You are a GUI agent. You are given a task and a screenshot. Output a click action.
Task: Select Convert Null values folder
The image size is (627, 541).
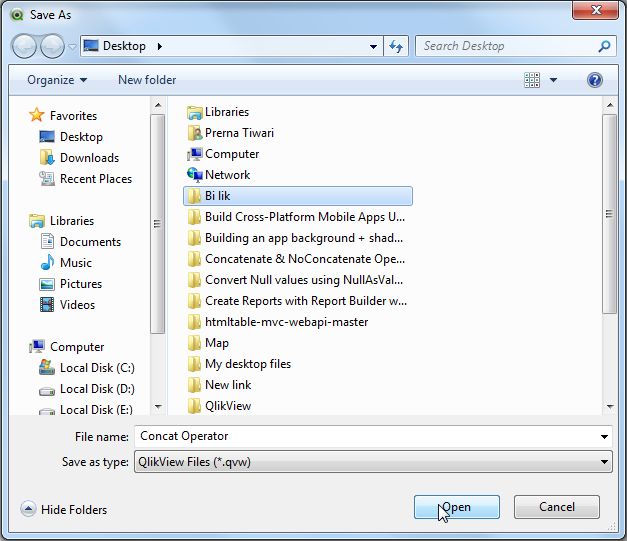coord(295,280)
